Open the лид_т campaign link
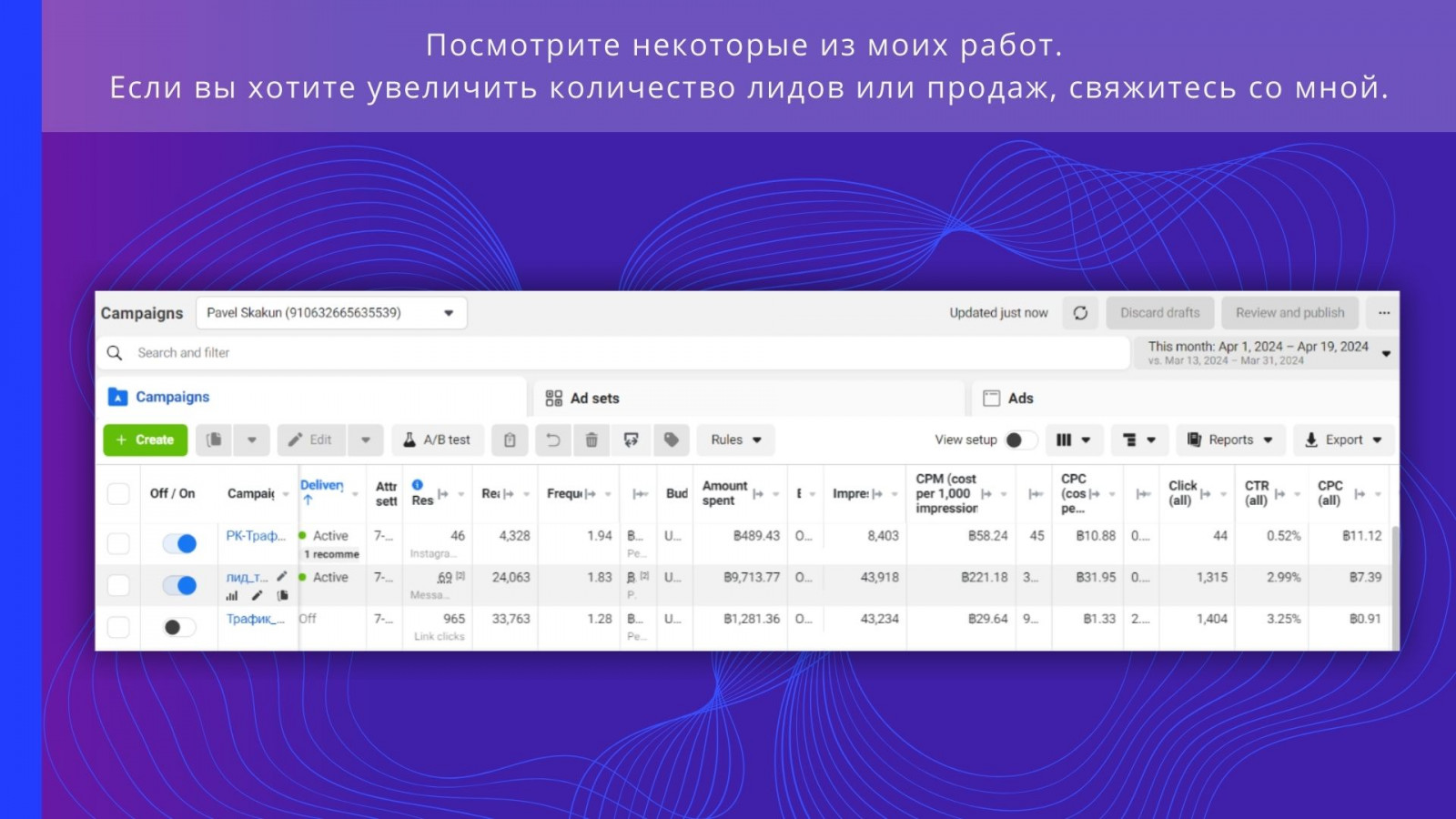Screen dimensions: 1456x819 pyautogui.click(x=248, y=577)
